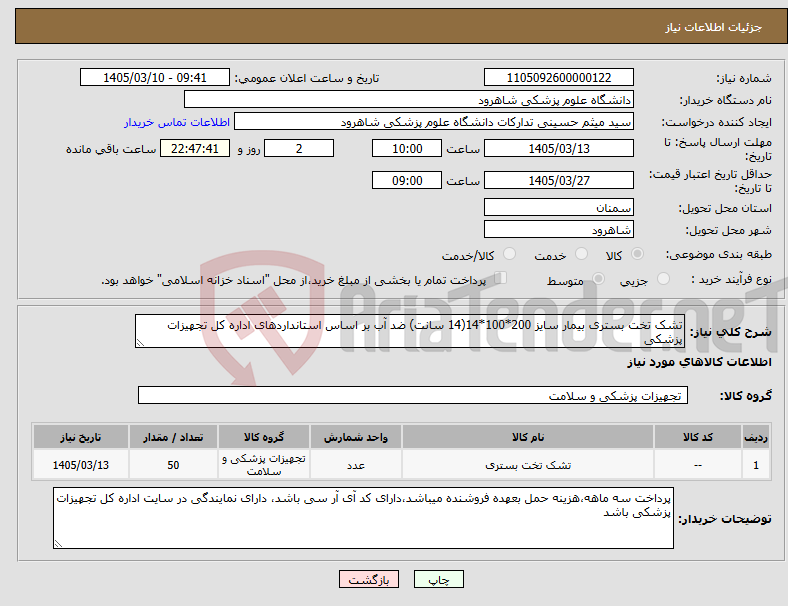Viewport: 788px width, 606px height.
Task: Click the بازگشت back button
Action: 369,579
